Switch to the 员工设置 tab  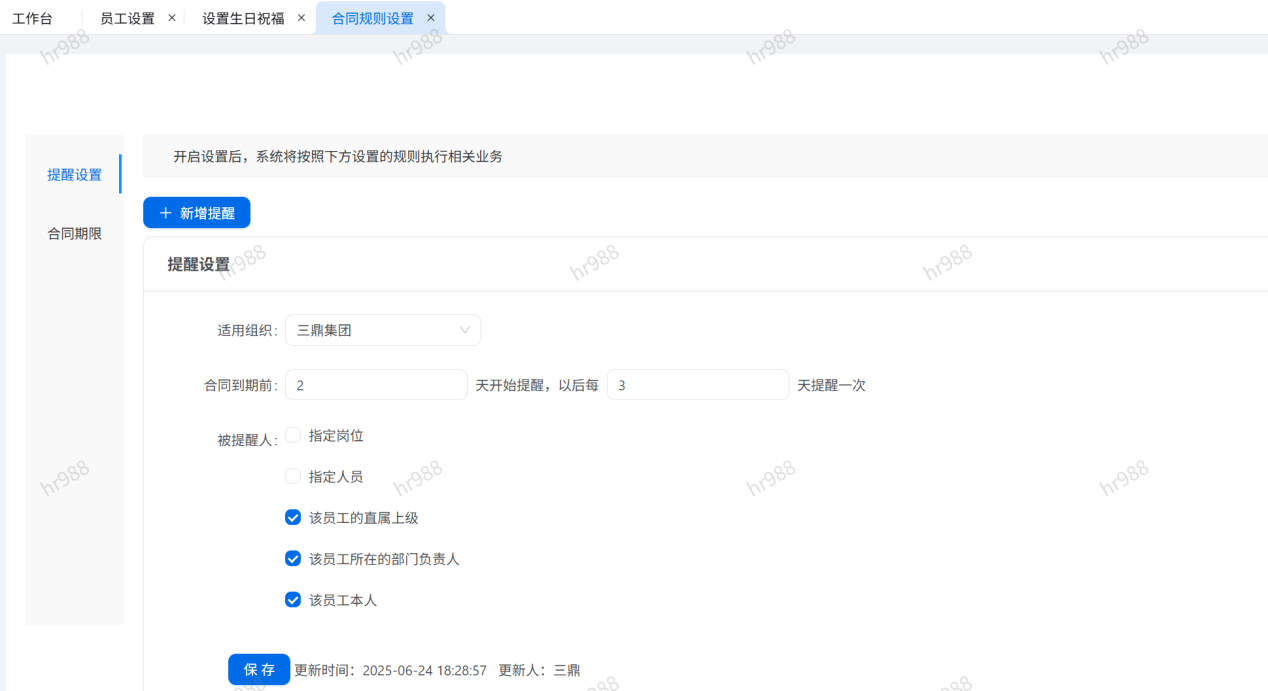pos(127,18)
